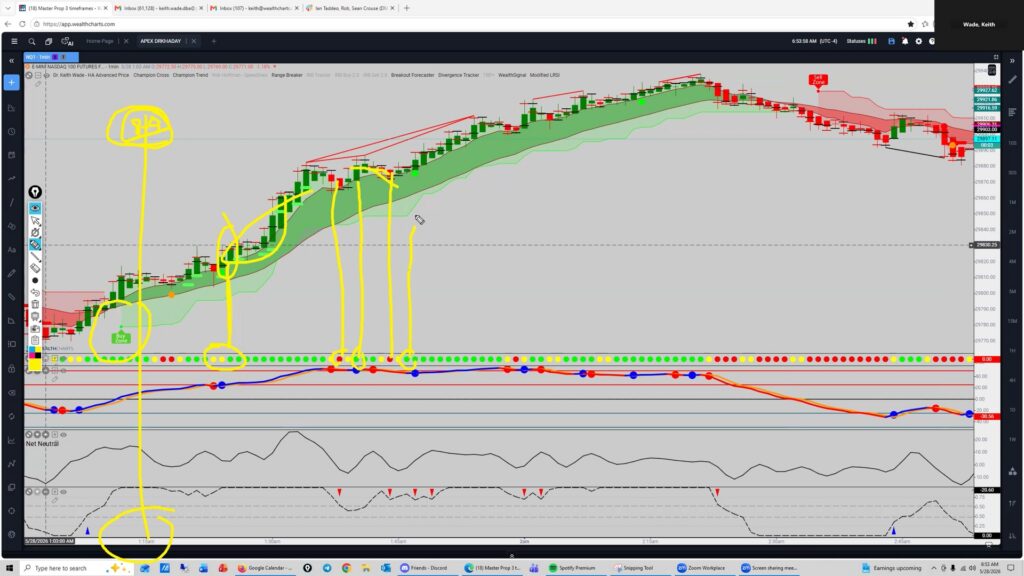Click the Divergence Tracker indicator label
The height and width of the screenshot is (576, 1024).
pyautogui.click(x=458, y=75)
